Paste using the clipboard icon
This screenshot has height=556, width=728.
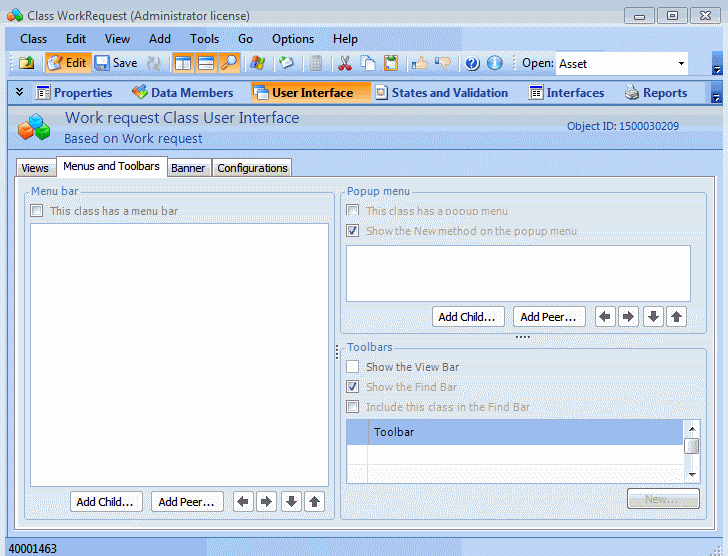(x=391, y=63)
